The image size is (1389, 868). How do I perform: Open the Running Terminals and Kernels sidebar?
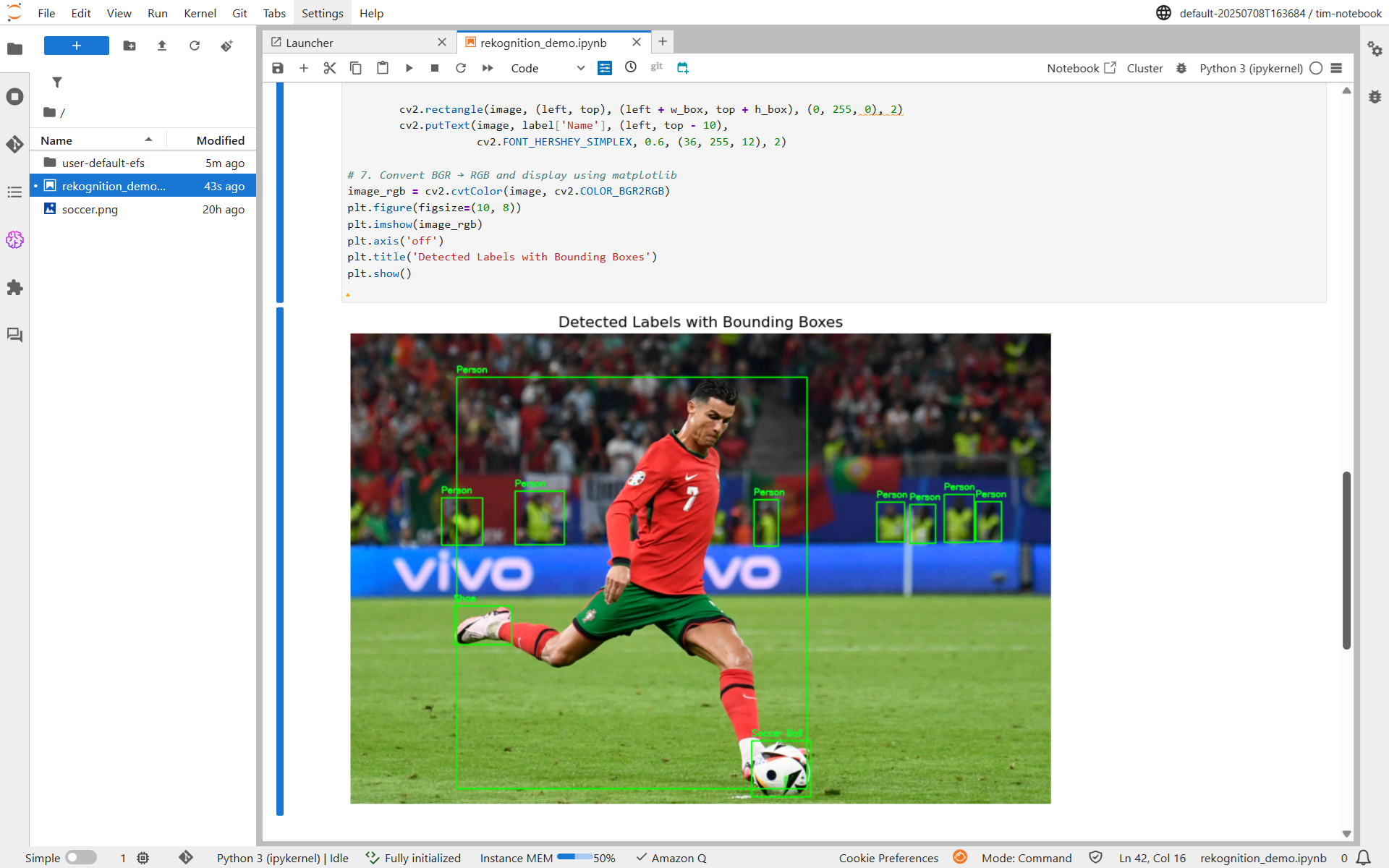[14, 97]
